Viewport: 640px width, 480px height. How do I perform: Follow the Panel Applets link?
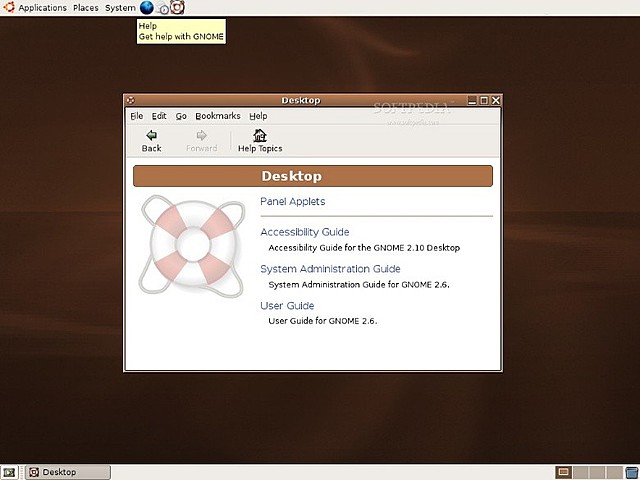tap(293, 201)
